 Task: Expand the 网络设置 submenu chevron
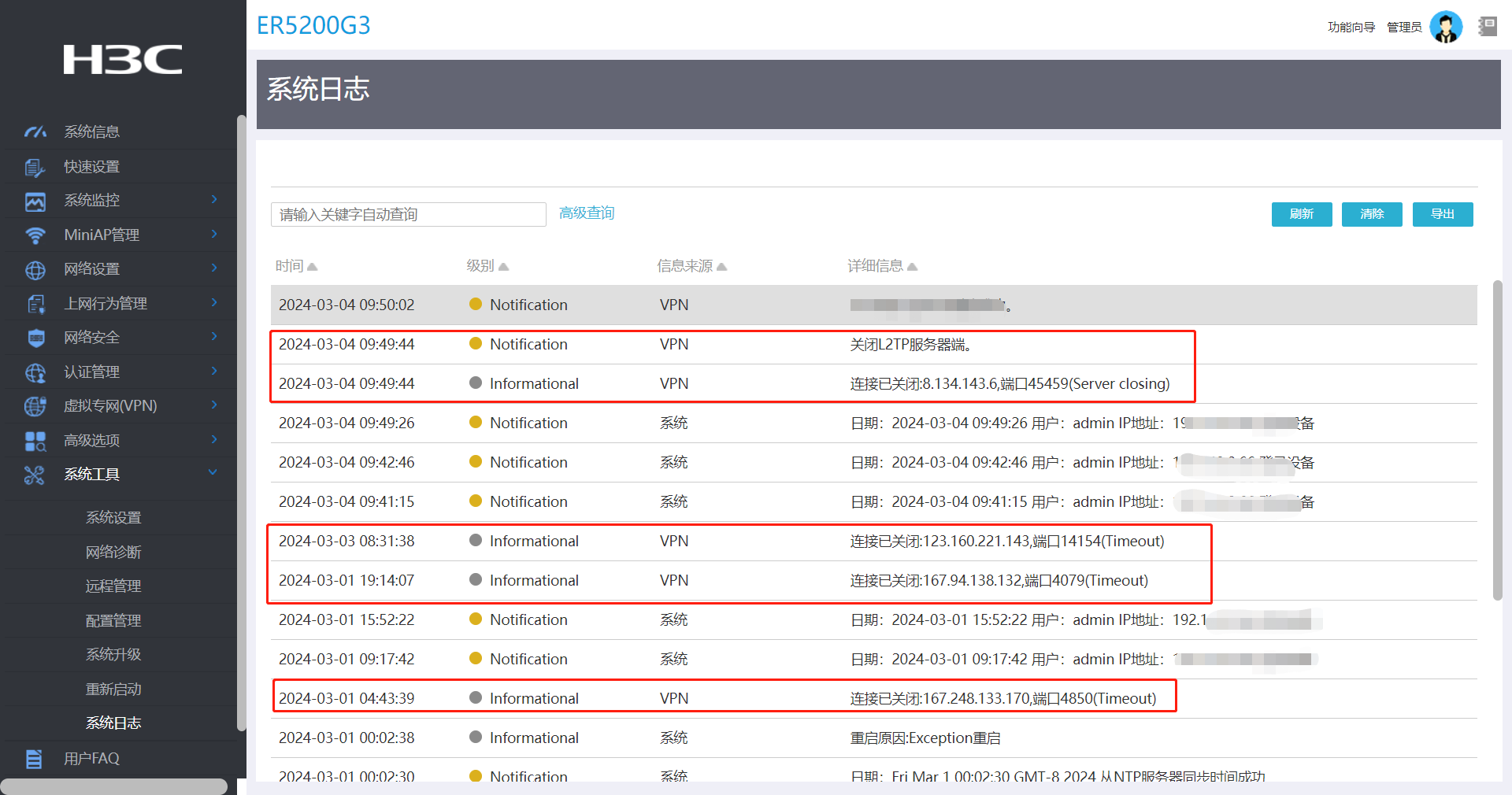(x=213, y=268)
